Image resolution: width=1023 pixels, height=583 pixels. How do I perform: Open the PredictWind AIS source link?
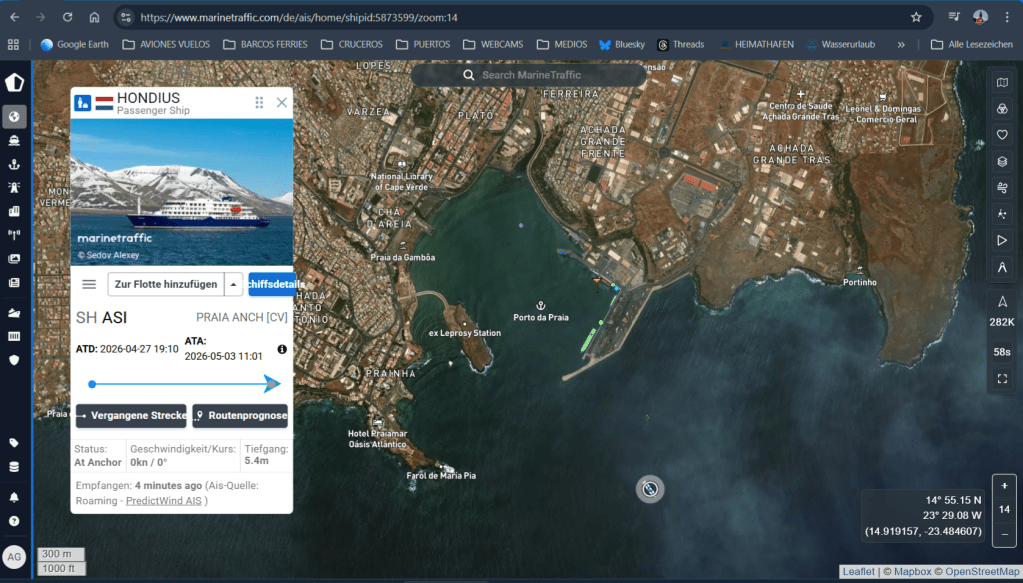(x=163, y=501)
